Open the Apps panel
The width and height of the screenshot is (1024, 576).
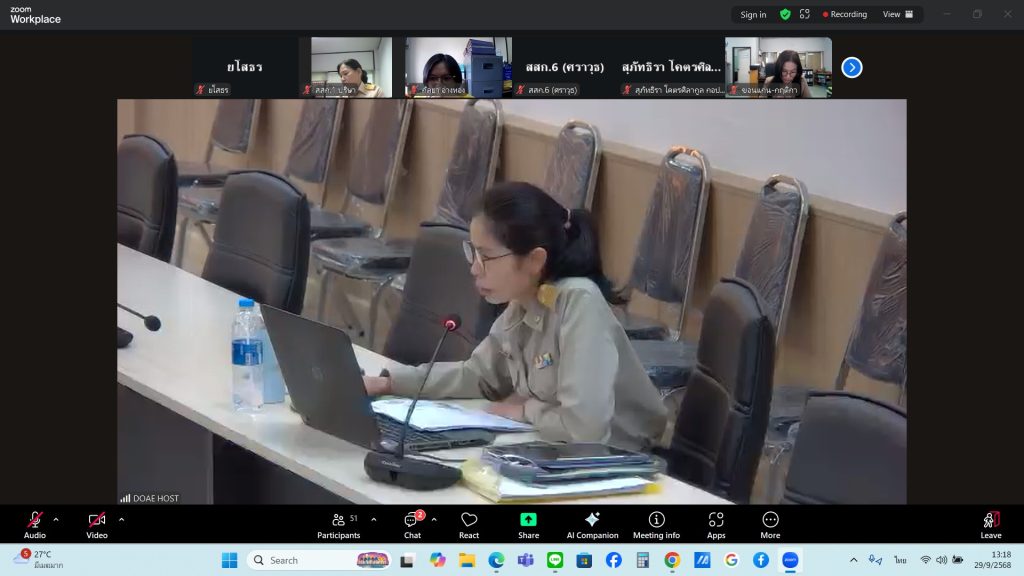(x=716, y=524)
